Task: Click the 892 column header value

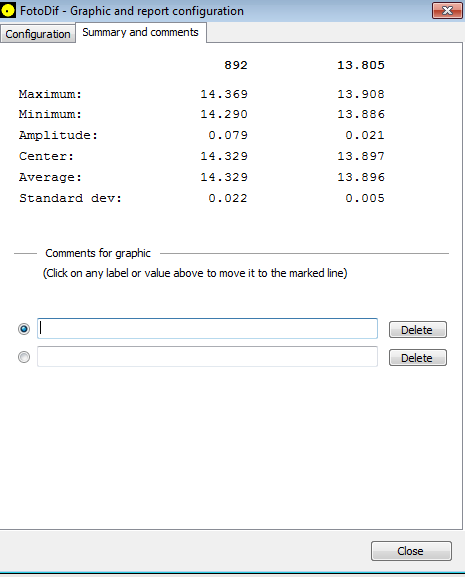Action: 236,65
